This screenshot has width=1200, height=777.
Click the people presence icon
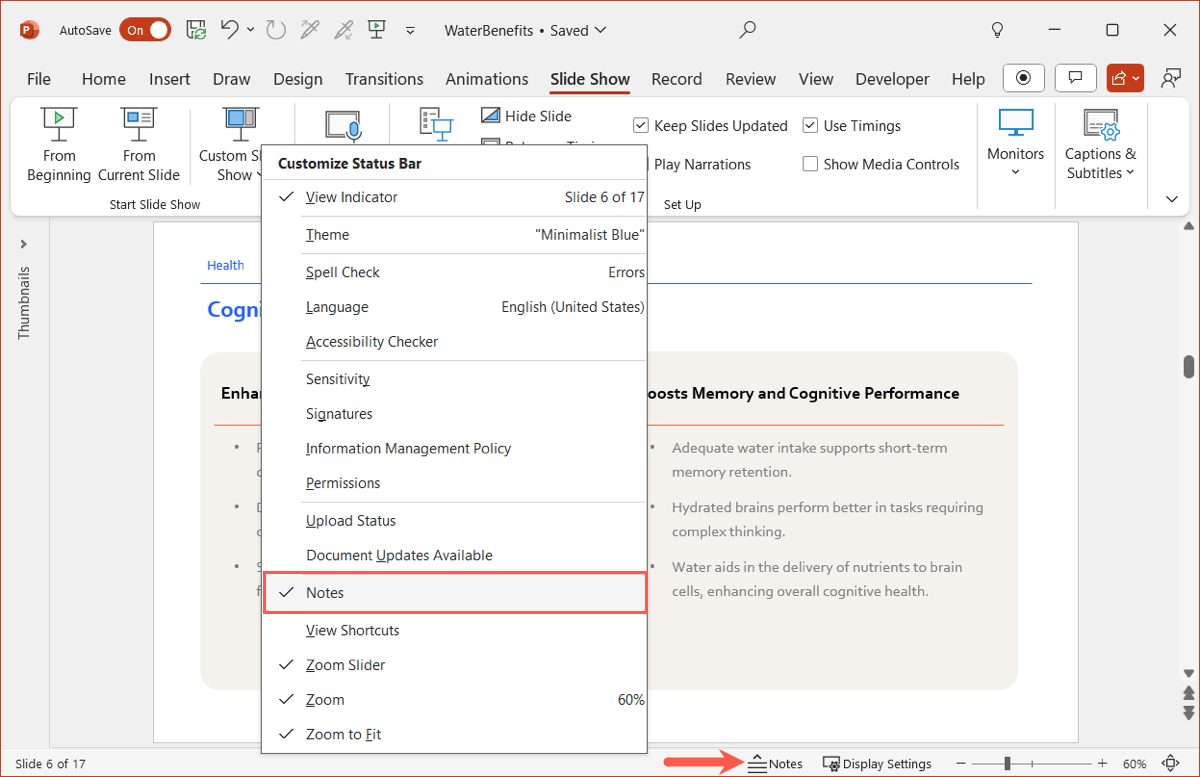point(1171,78)
